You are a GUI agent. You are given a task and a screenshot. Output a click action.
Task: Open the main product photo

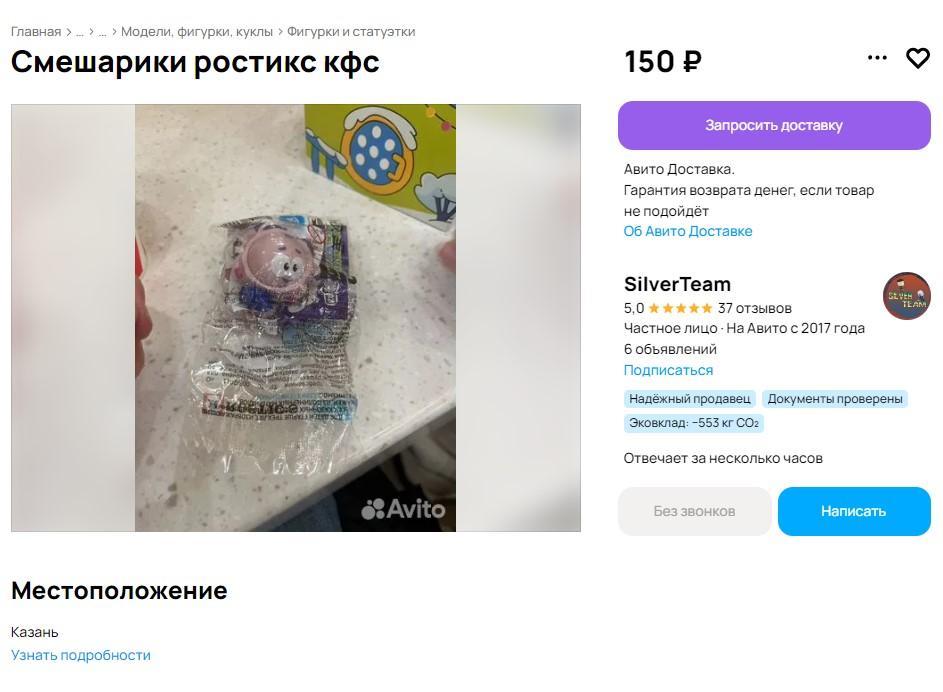tap(295, 318)
